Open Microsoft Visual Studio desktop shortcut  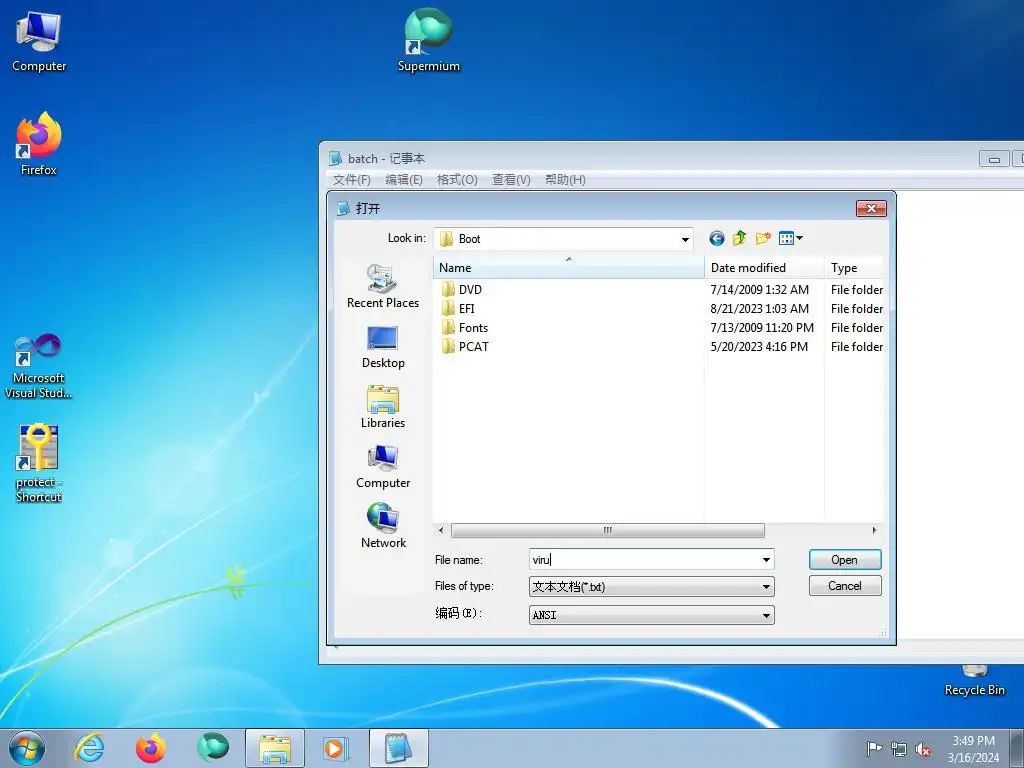[x=39, y=367]
